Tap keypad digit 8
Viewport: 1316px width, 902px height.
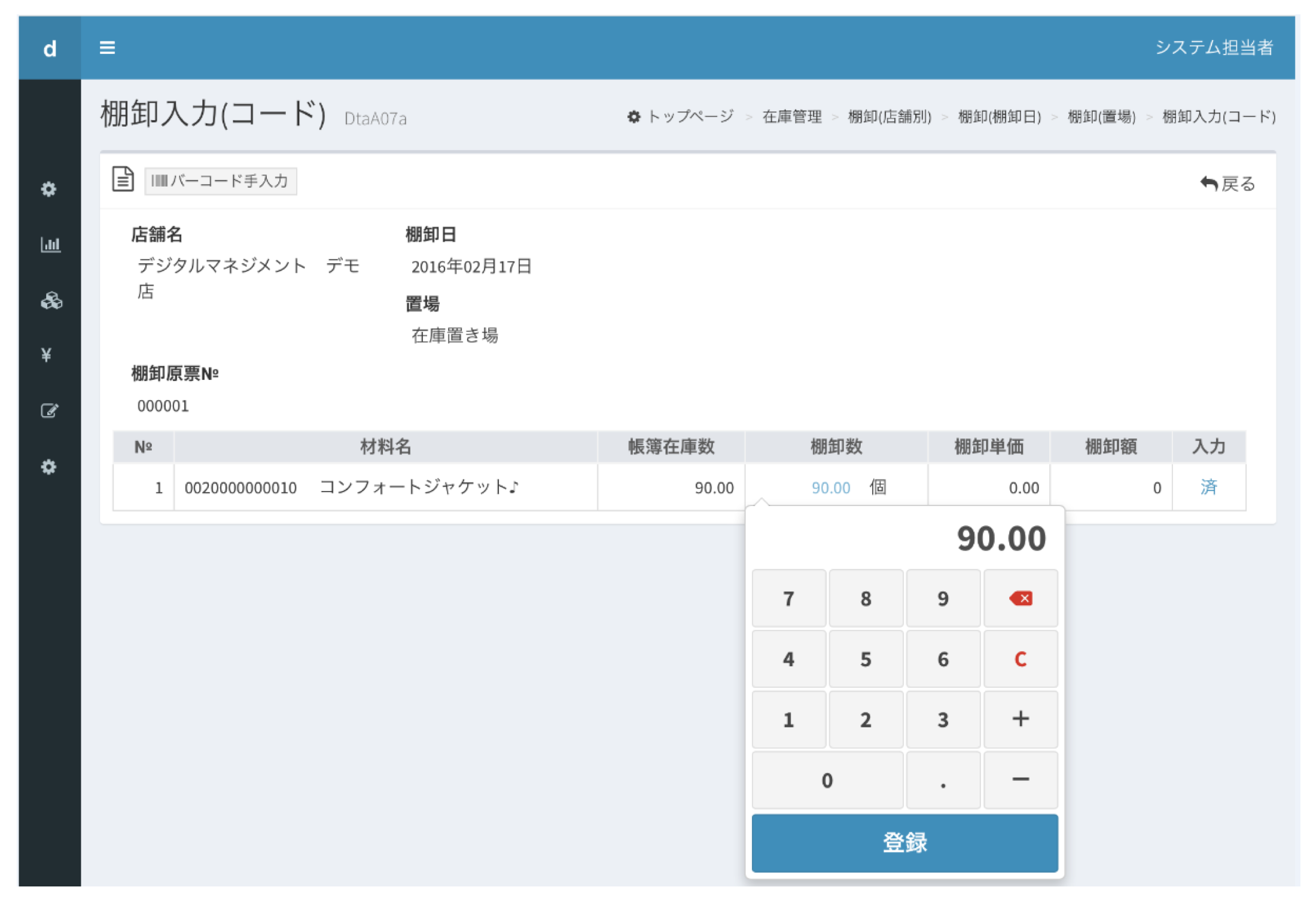pyautogui.click(x=866, y=598)
